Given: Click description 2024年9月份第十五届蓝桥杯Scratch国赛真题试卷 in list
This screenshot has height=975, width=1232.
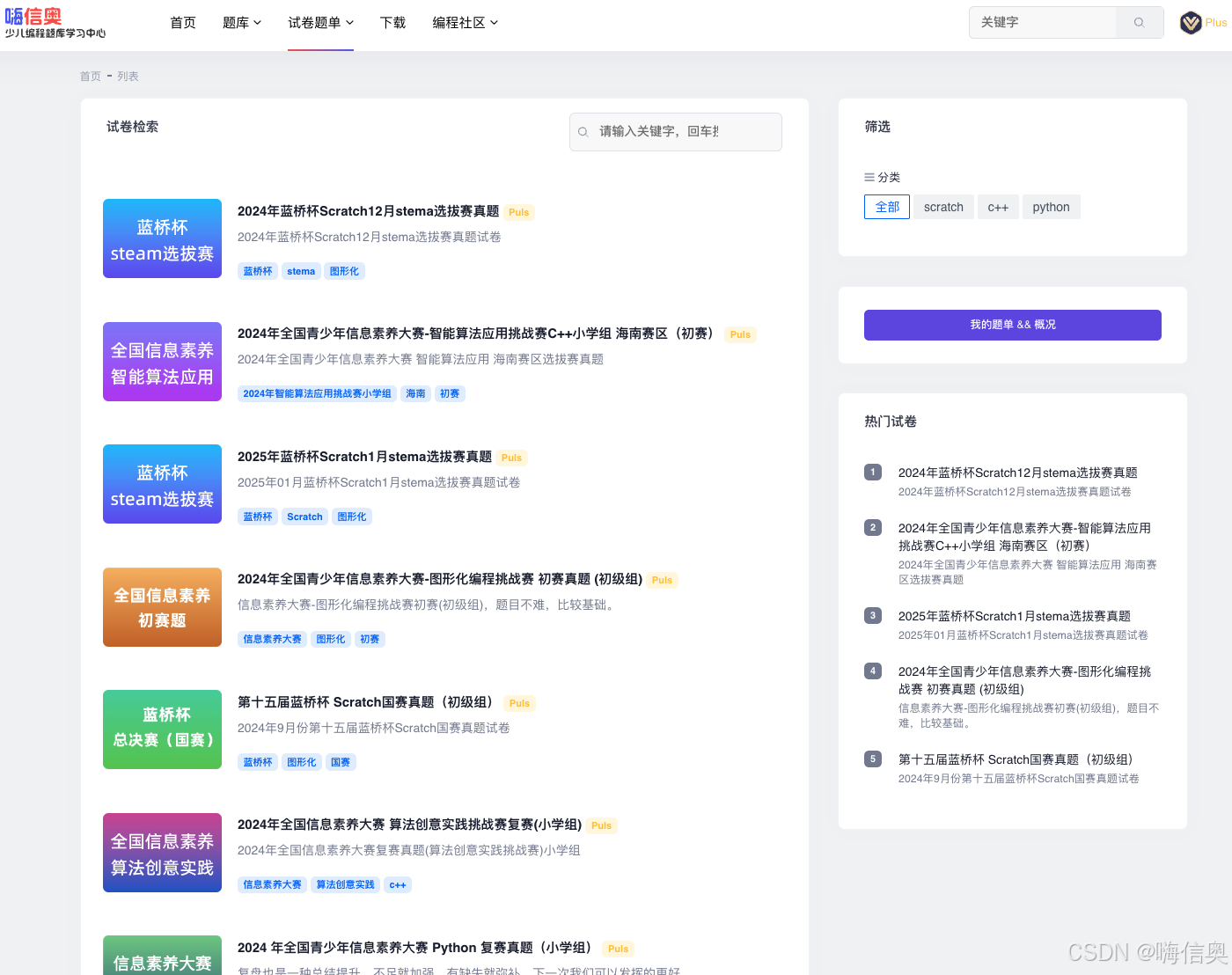Looking at the screenshot, I should [x=374, y=728].
